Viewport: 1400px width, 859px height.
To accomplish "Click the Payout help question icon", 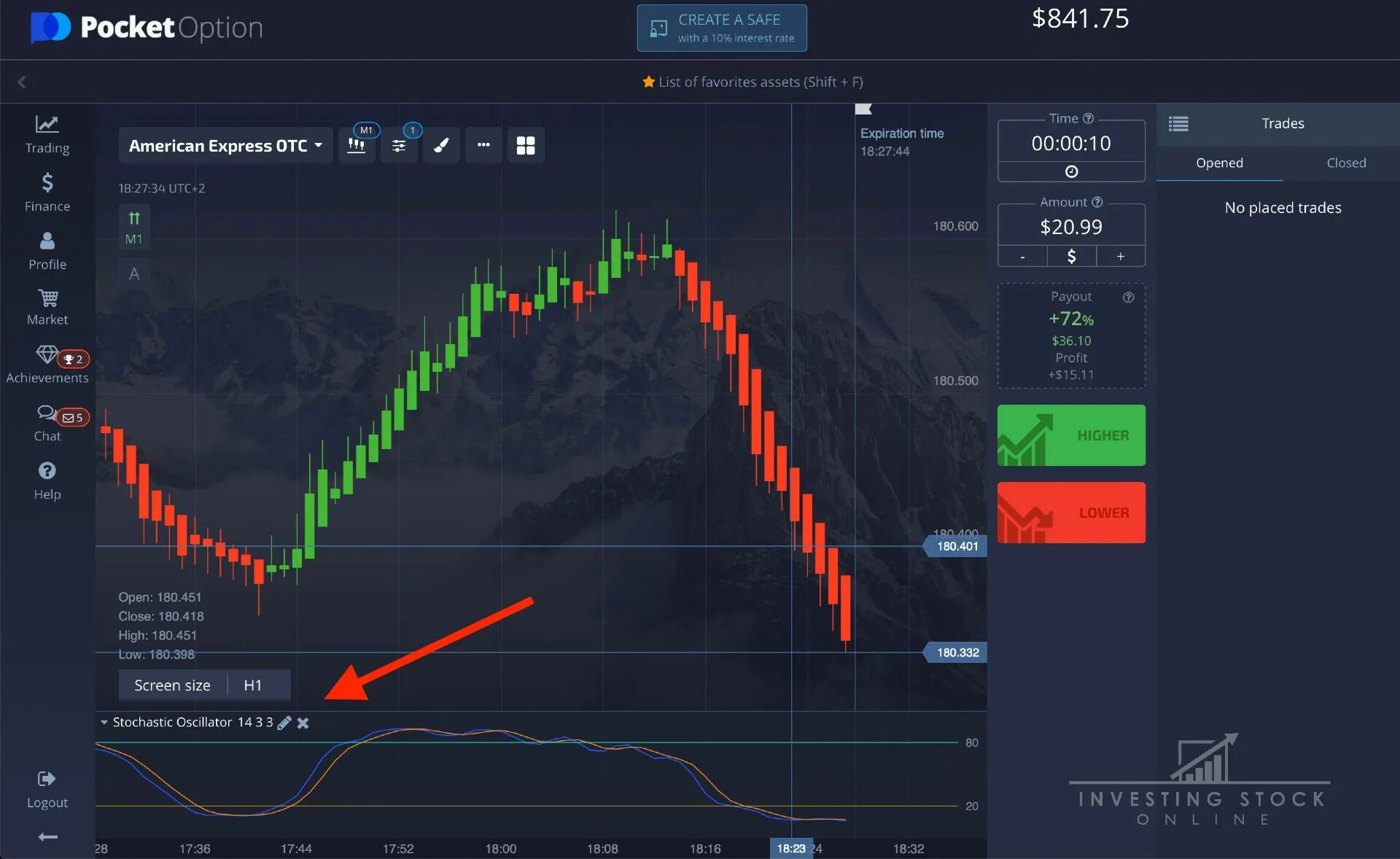I will 1129,297.
